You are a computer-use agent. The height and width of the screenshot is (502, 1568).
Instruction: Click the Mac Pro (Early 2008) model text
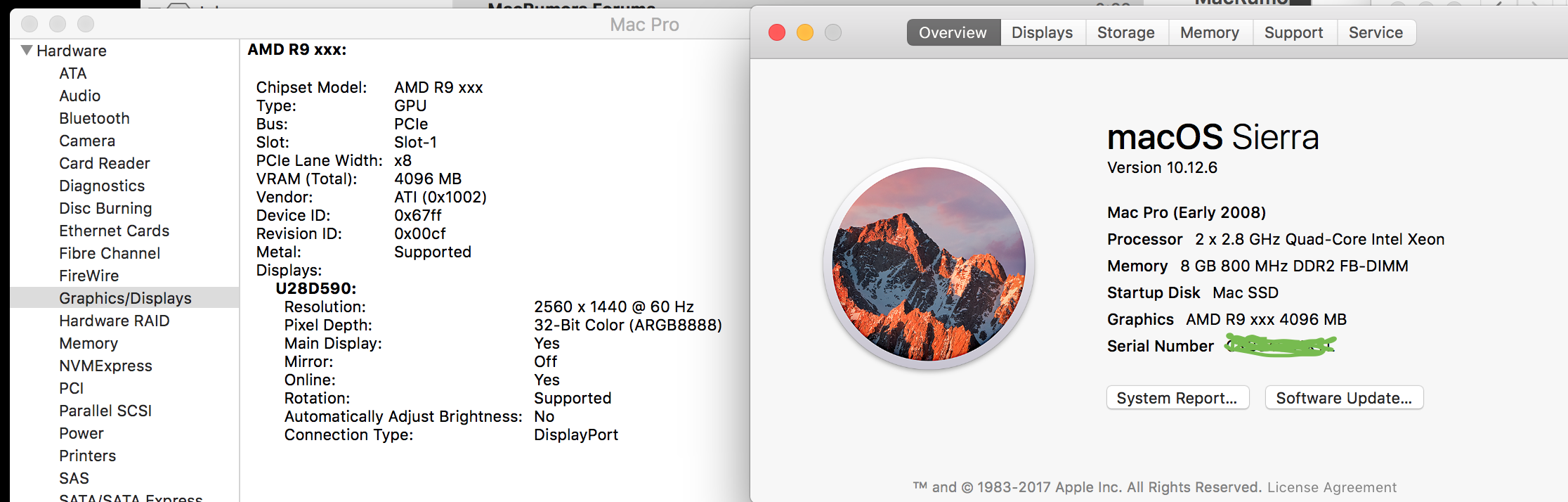pyautogui.click(x=1187, y=212)
